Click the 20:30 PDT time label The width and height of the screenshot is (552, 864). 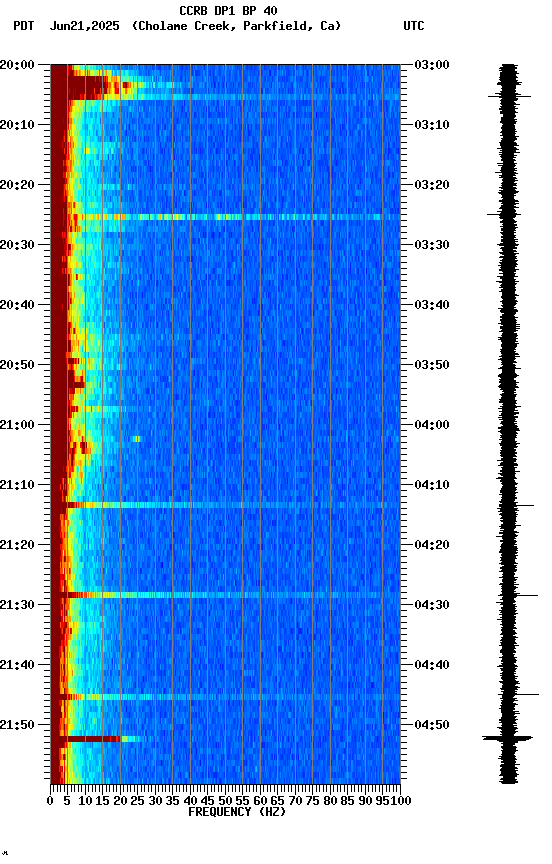(x=17, y=245)
